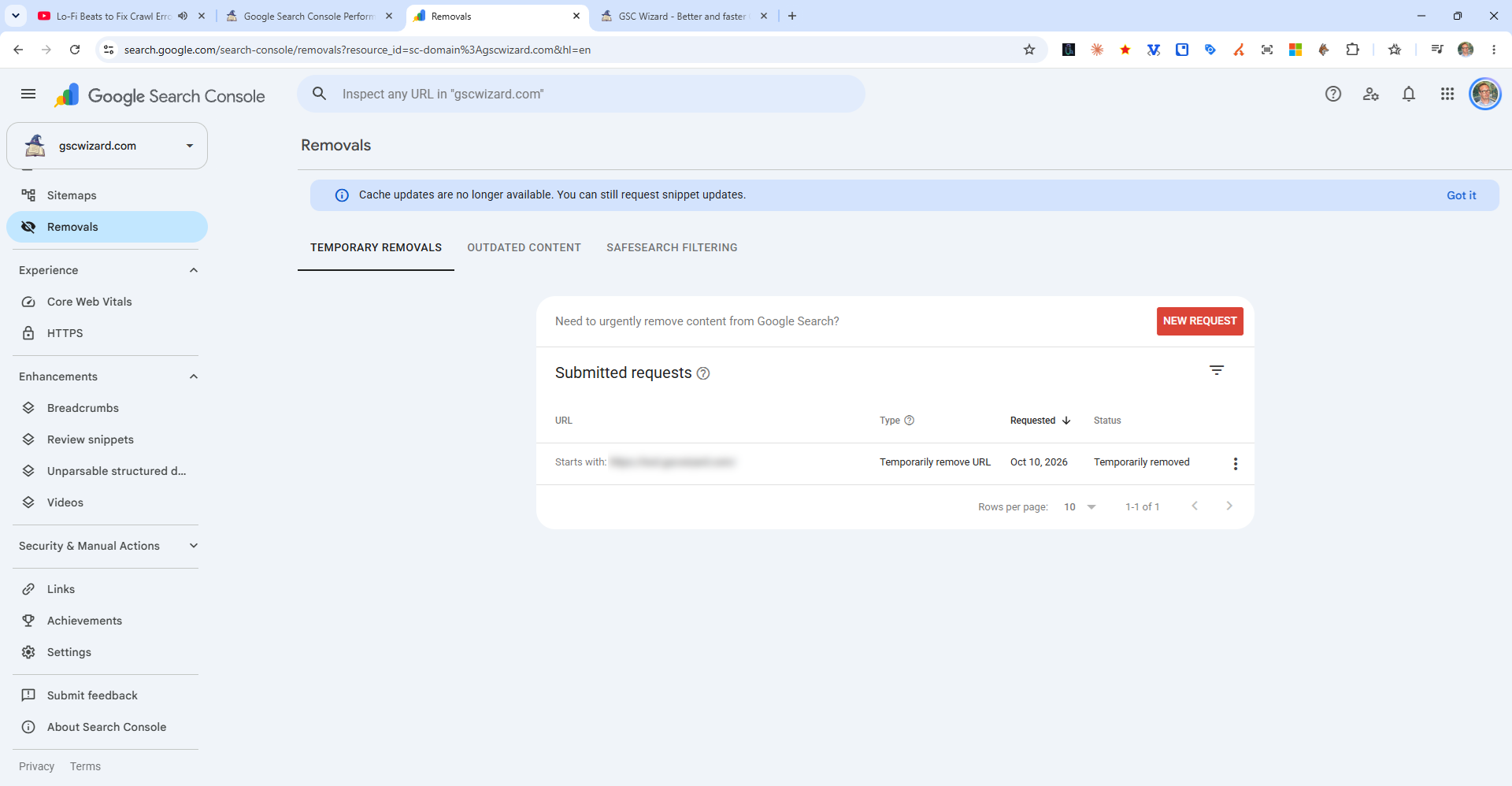Image resolution: width=1512 pixels, height=786 pixels.
Task: Collapse the Enhancements section
Action: click(194, 376)
